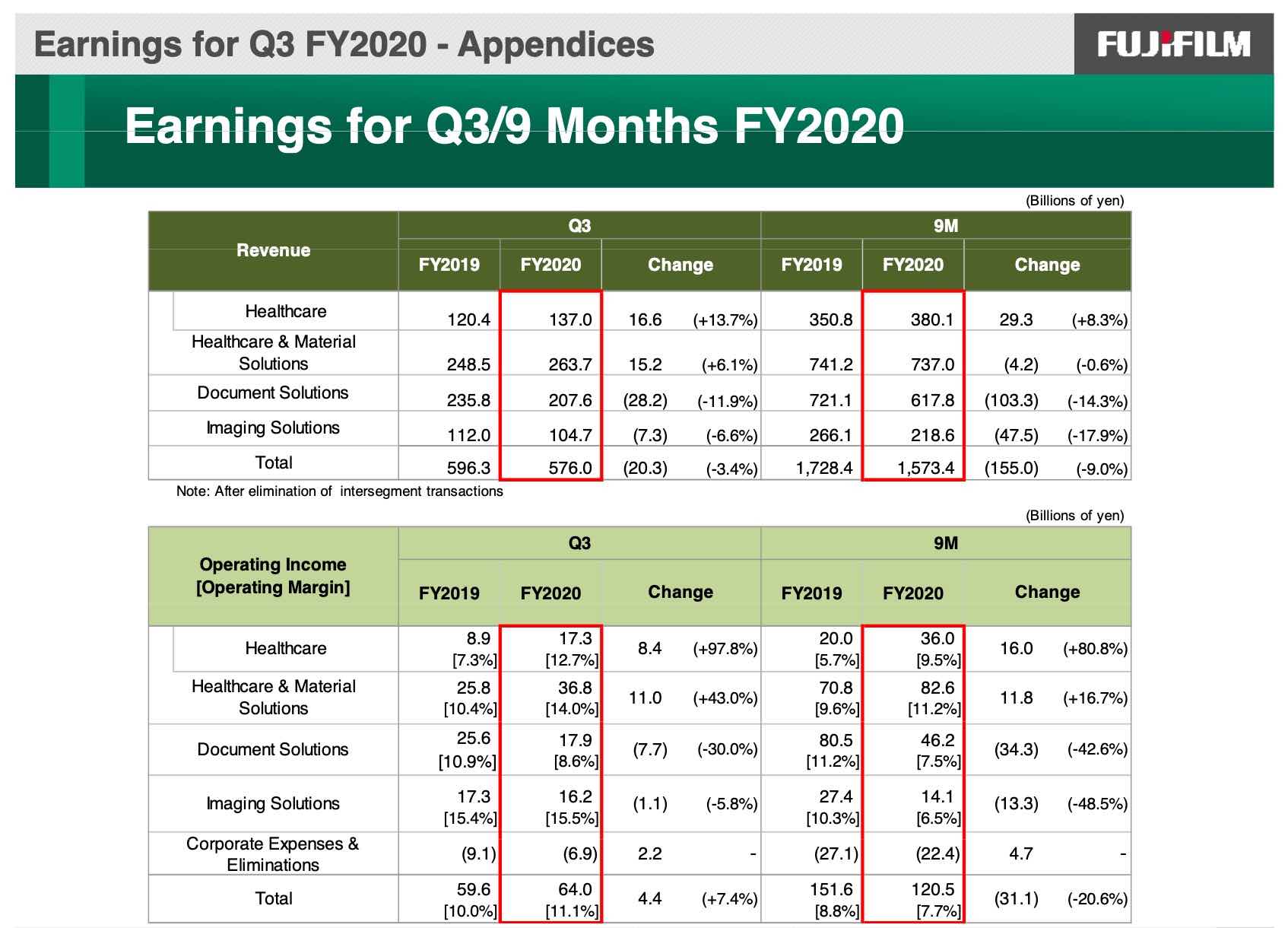This screenshot has width=1288, height=928.
Task: Click the 'Corporate Expenses & Eliminations' row label
Action: [x=273, y=854]
